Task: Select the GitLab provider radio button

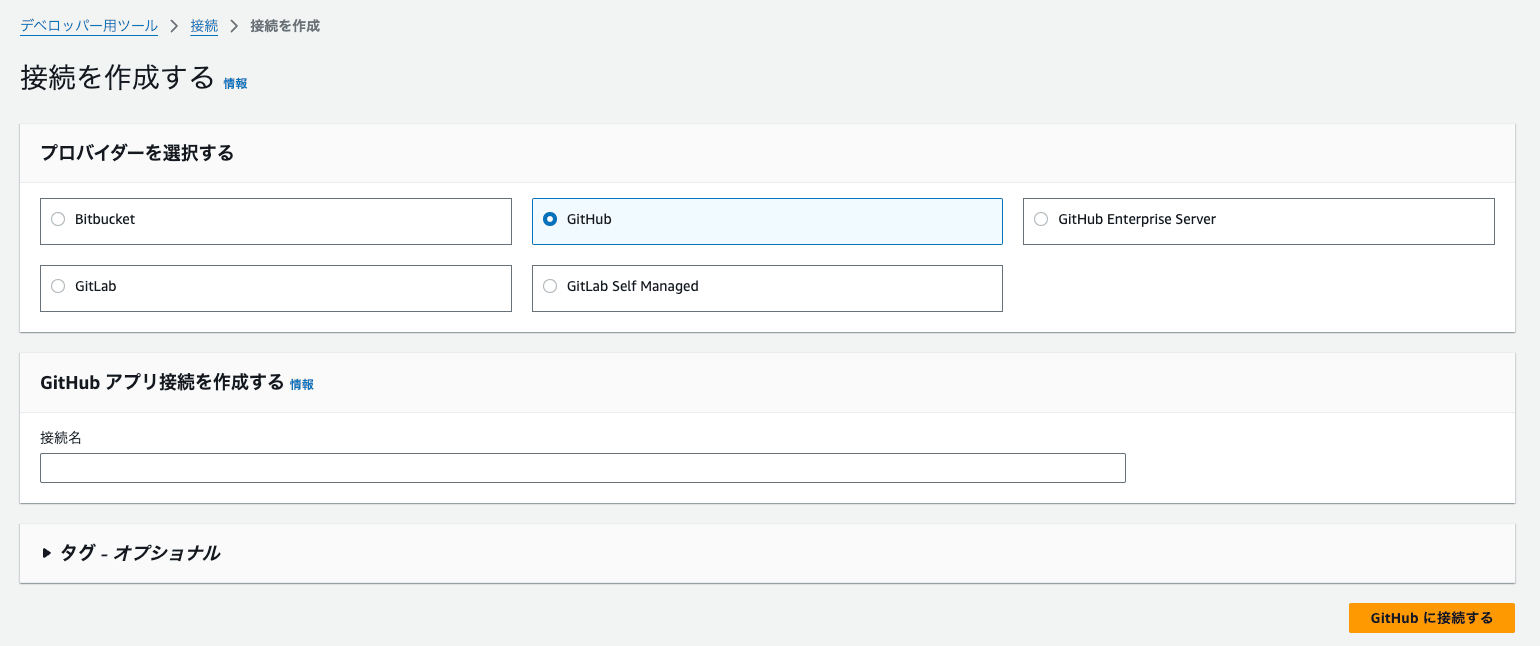Action: 58,286
